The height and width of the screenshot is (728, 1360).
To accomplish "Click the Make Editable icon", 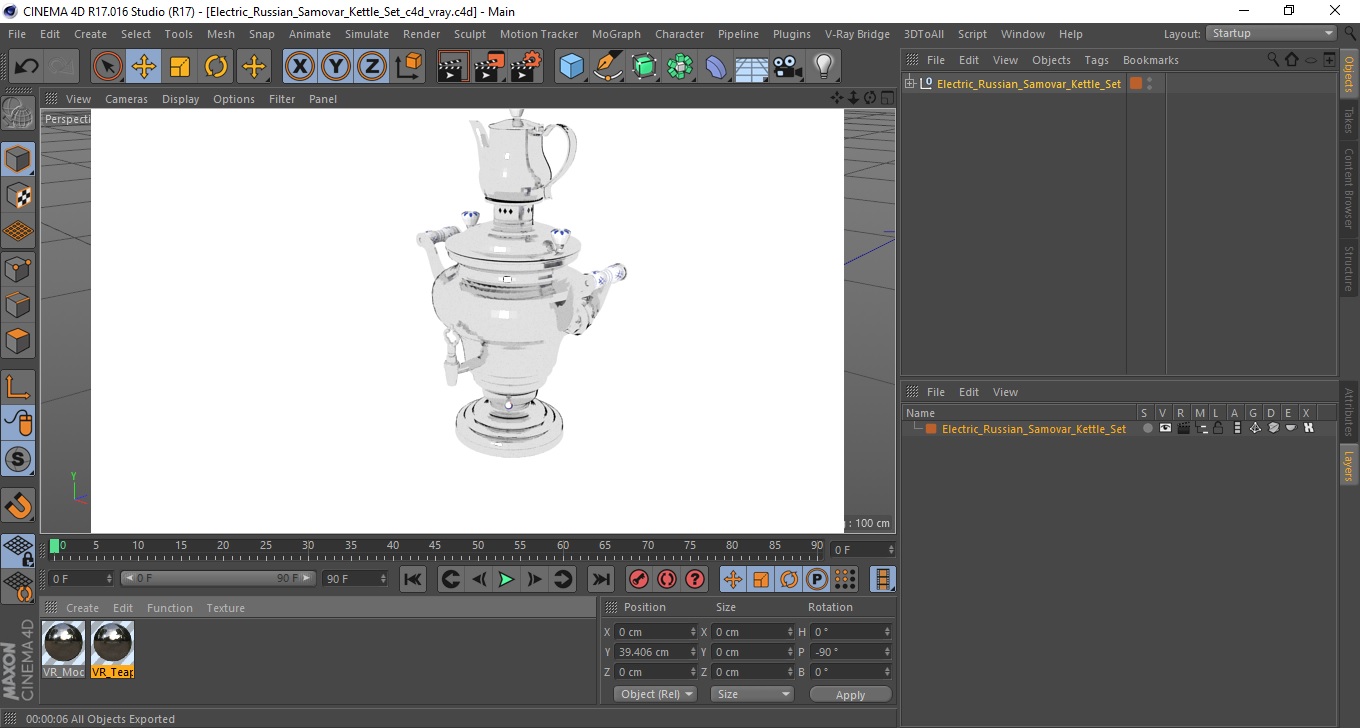I will pos(18,113).
